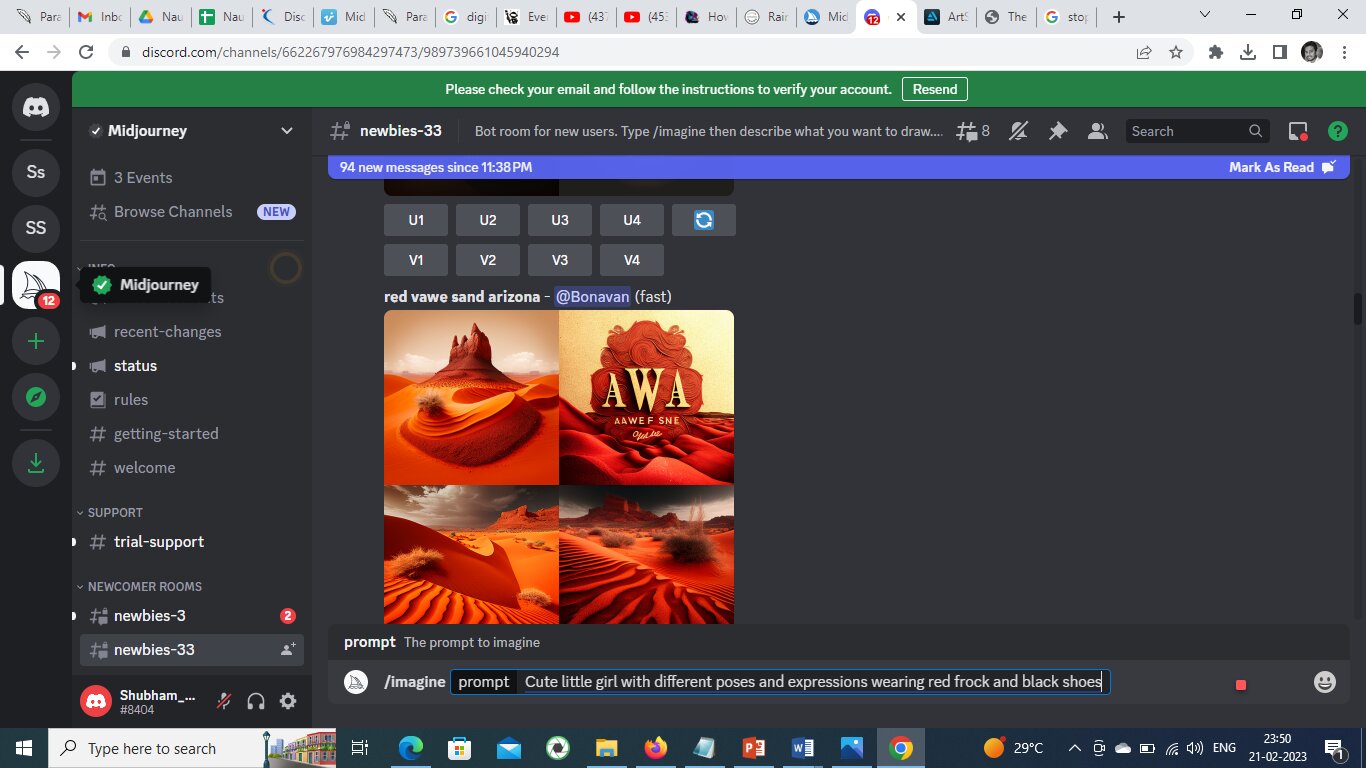Show the member list icon
The height and width of the screenshot is (768, 1366).
[x=1097, y=131]
